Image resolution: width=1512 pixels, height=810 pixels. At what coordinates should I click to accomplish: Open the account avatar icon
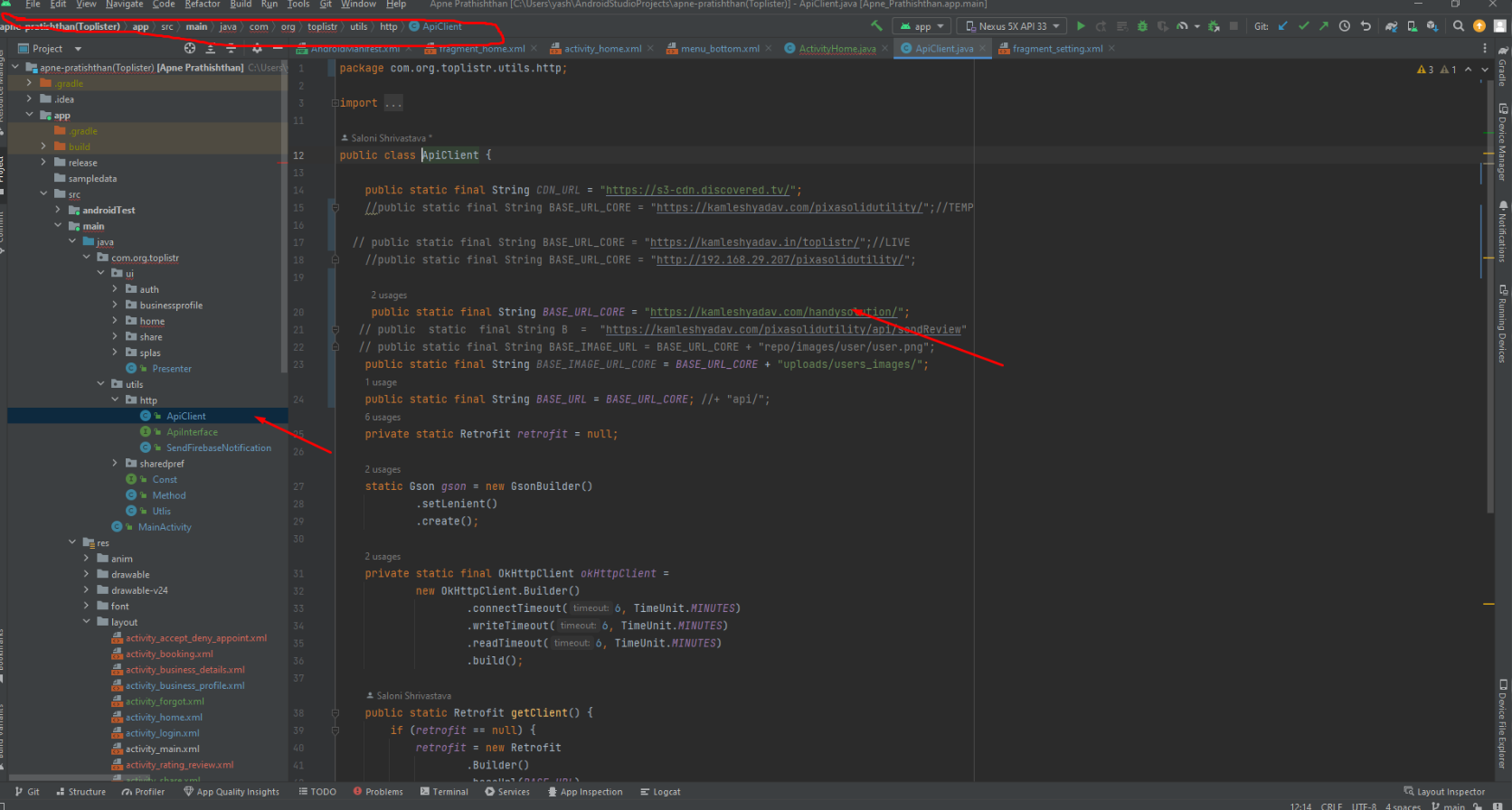pos(1500,26)
